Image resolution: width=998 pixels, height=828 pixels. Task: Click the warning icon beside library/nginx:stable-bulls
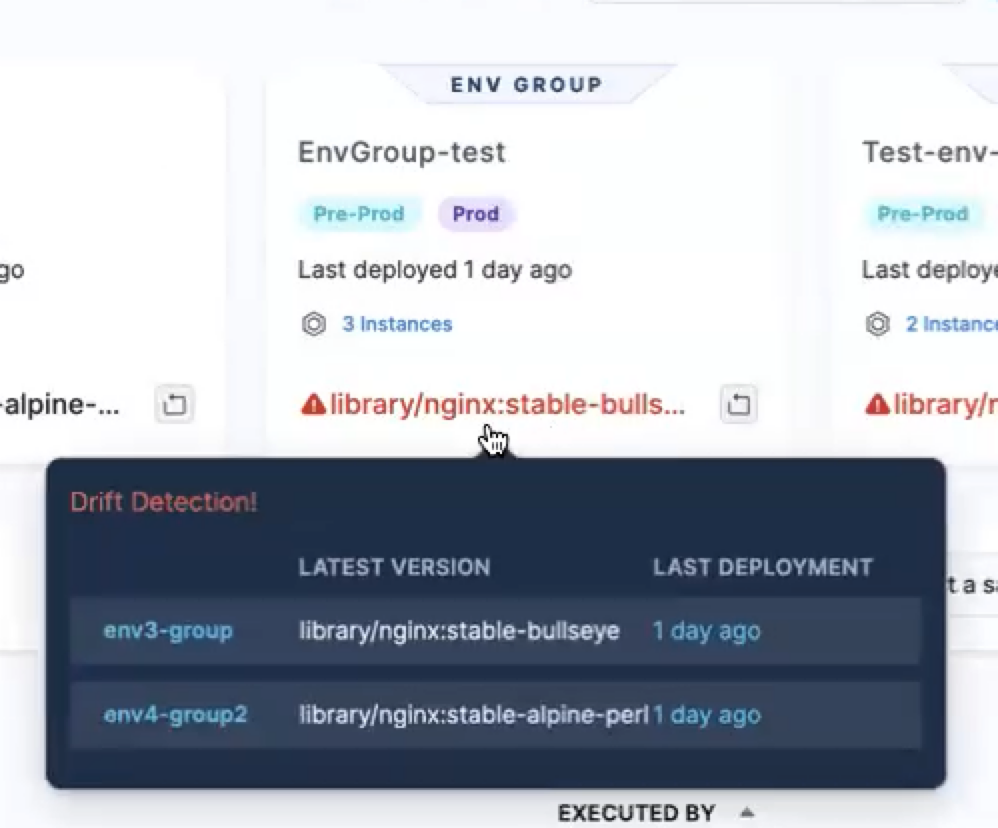click(x=313, y=404)
